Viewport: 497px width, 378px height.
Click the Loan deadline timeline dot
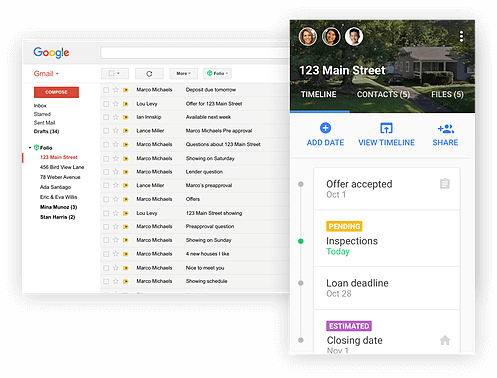click(301, 283)
